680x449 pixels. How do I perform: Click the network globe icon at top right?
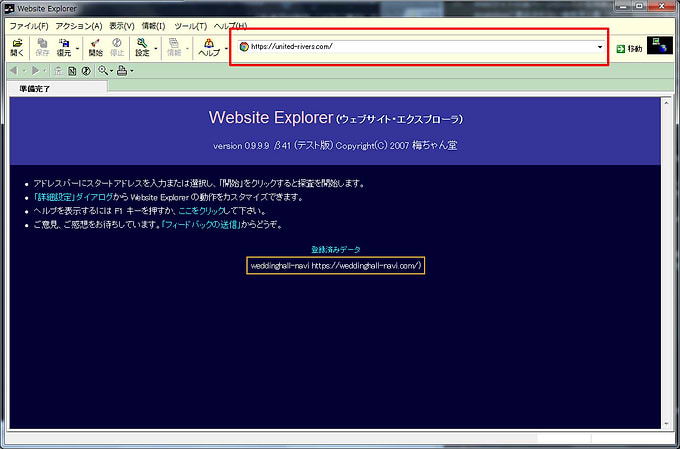click(x=660, y=46)
